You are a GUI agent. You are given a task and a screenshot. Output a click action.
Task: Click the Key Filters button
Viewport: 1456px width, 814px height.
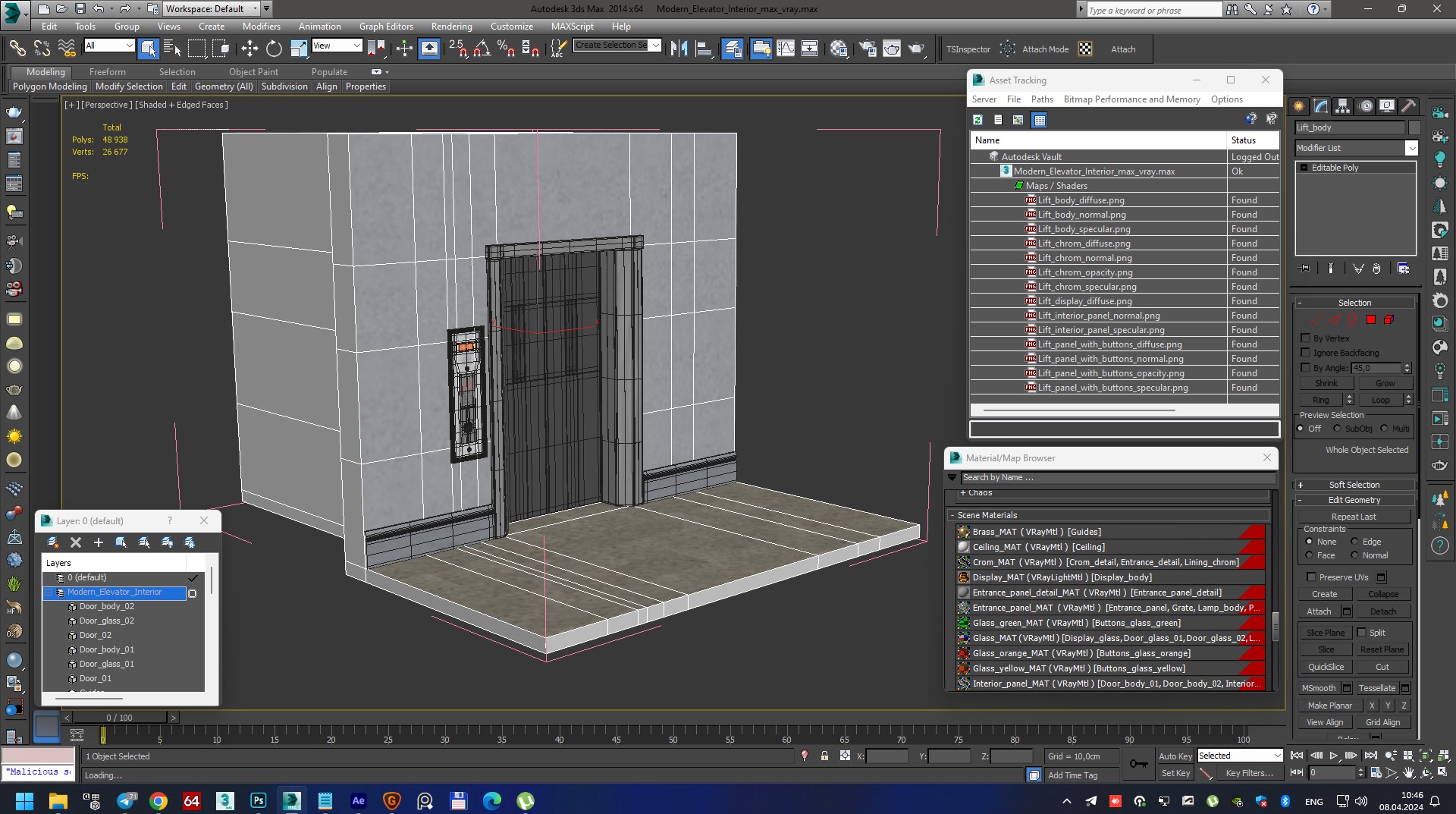coord(1249,773)
